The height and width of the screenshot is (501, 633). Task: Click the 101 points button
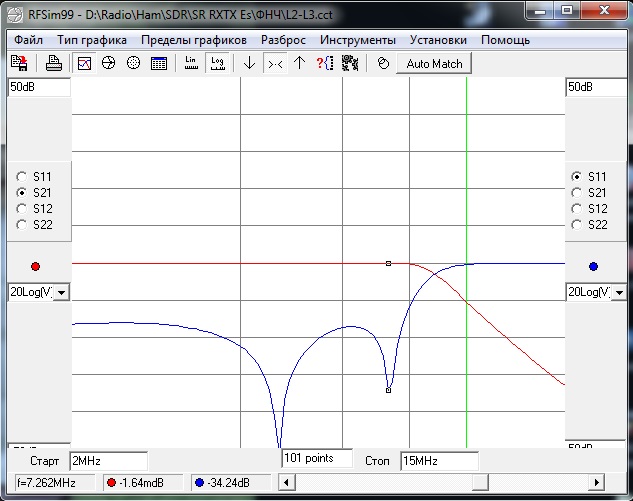click(317, 458)
